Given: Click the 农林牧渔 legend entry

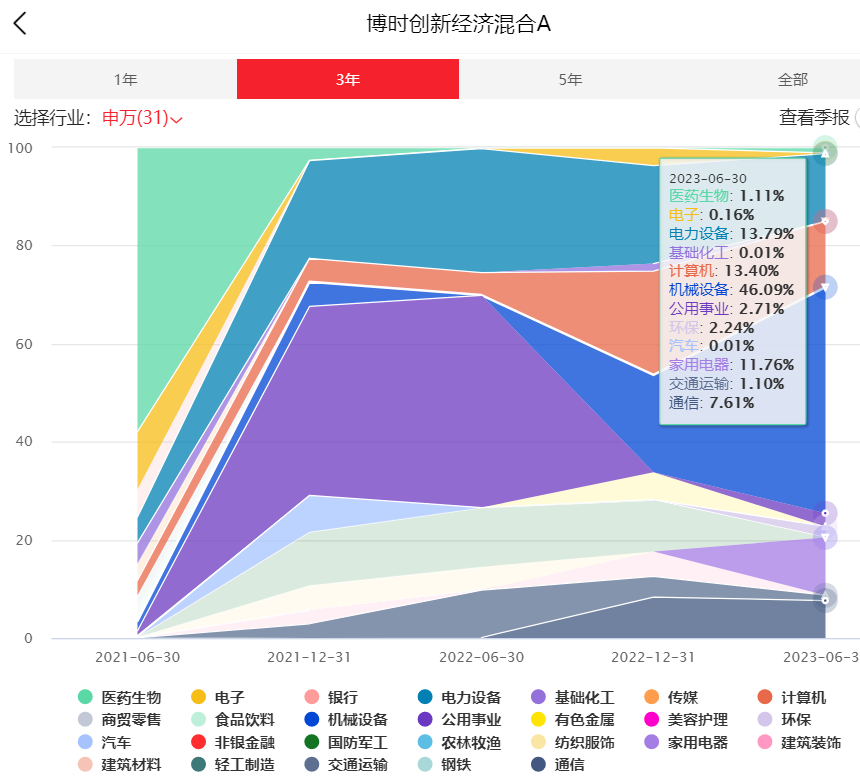Looking at the screenshot, I should click(x=460, y=742).
